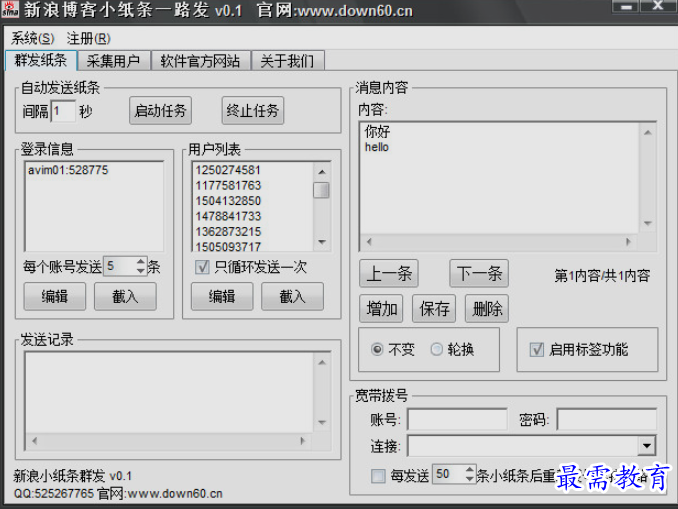Click 发送记录 horizontal scroll left arrow

point(35,441)
